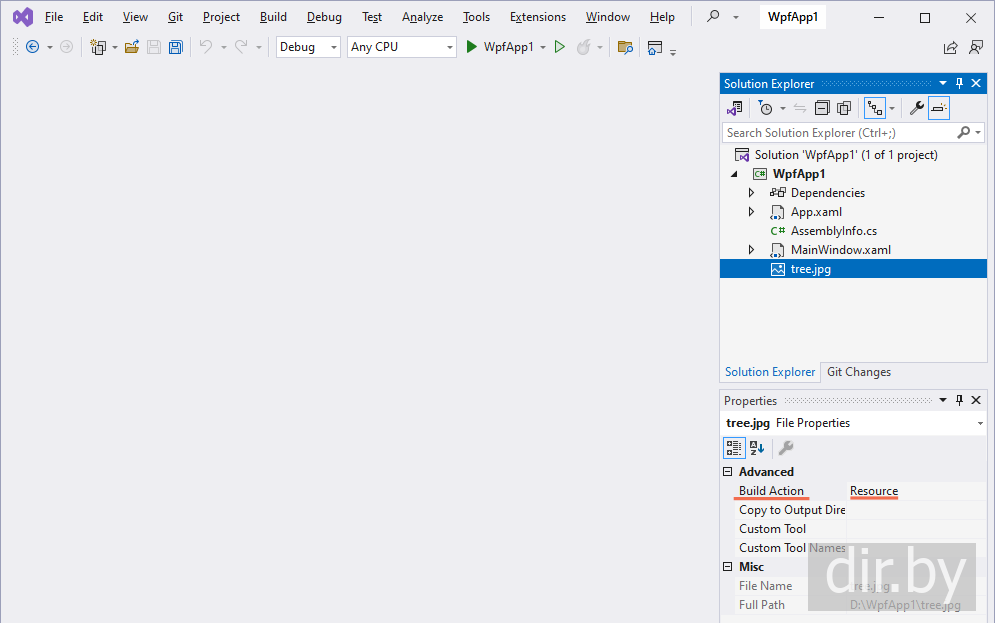The height and width of the screenshot is (623, 995).
Task: Open the Any CPU platform dropdown
Action: click(x=401, y=47)
